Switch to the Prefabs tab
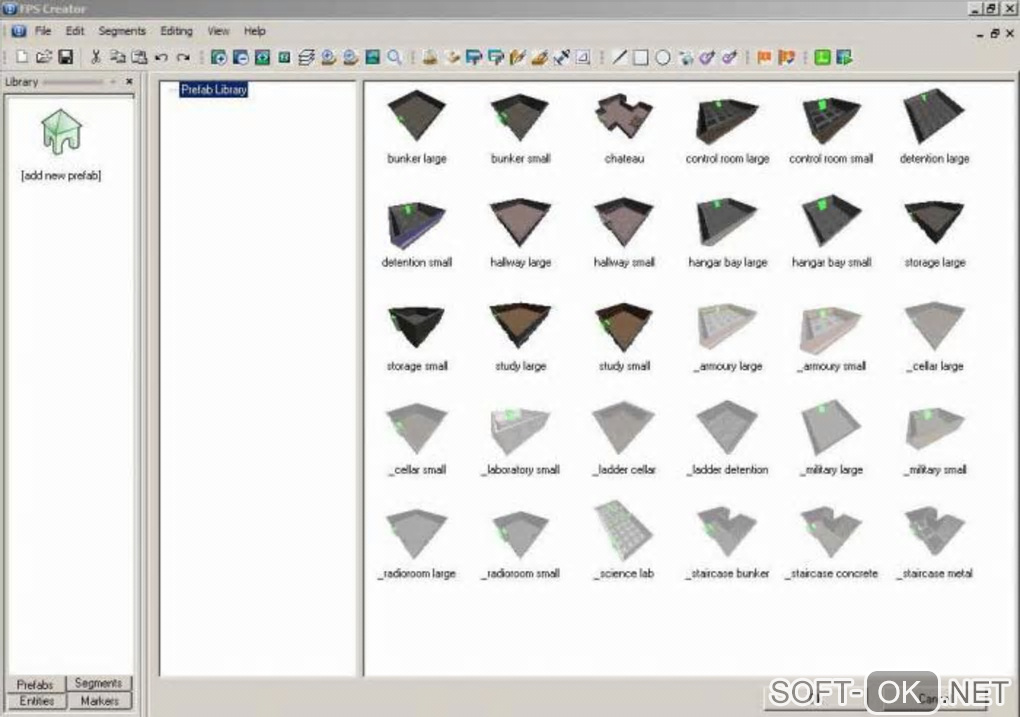This screenshot has height=717, width=1020. click(x=35, y=684)
